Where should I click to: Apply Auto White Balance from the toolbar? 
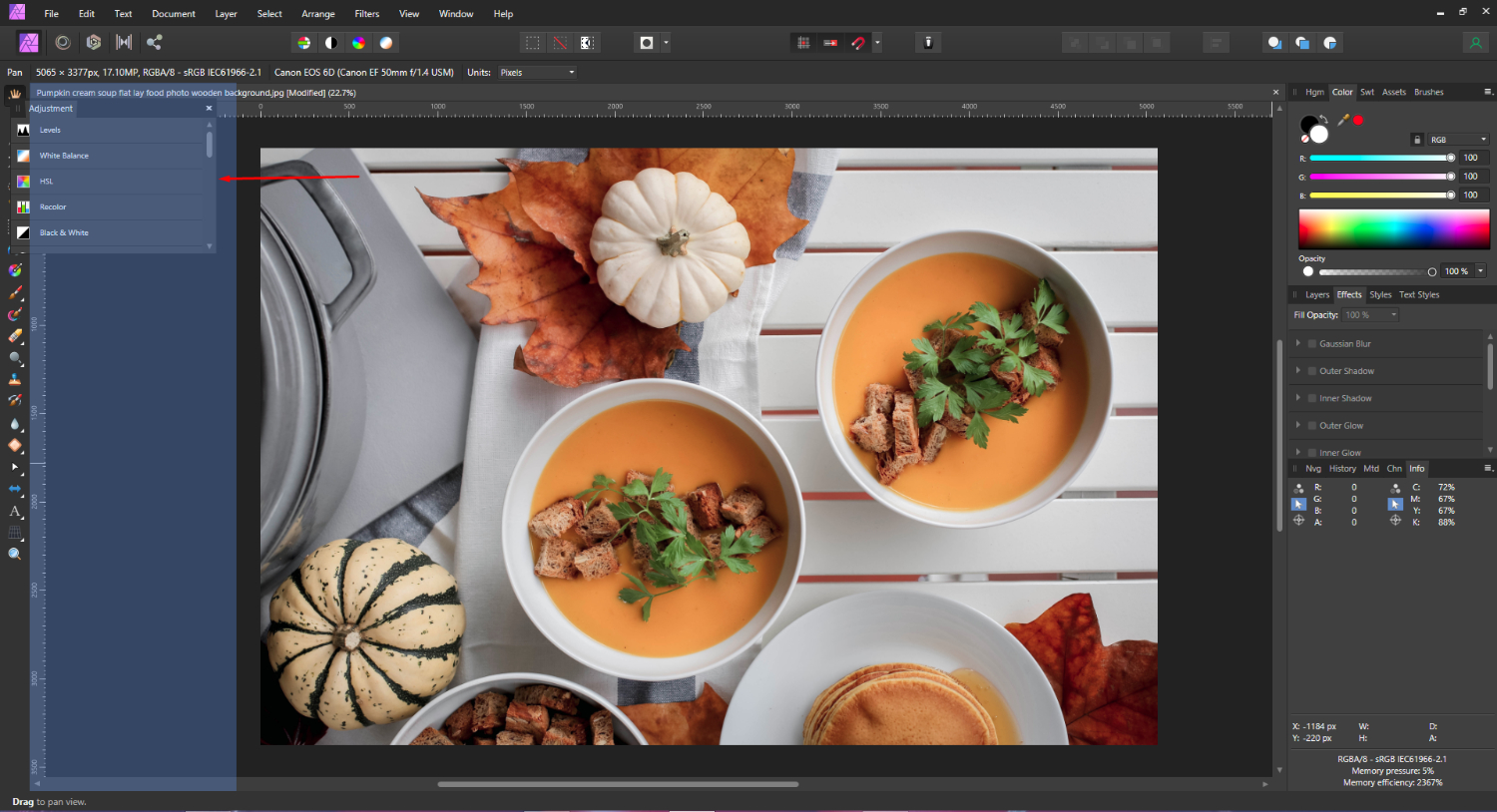point(386,43)
